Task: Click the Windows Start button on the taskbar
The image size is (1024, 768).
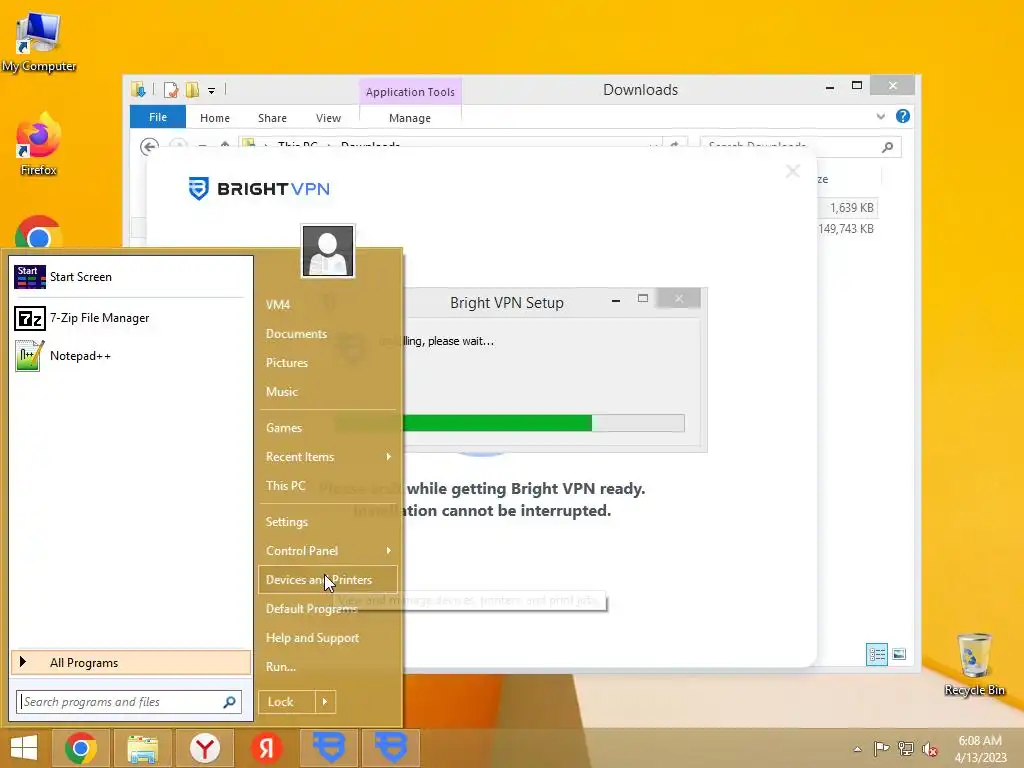Action: (x=24, y=748)
